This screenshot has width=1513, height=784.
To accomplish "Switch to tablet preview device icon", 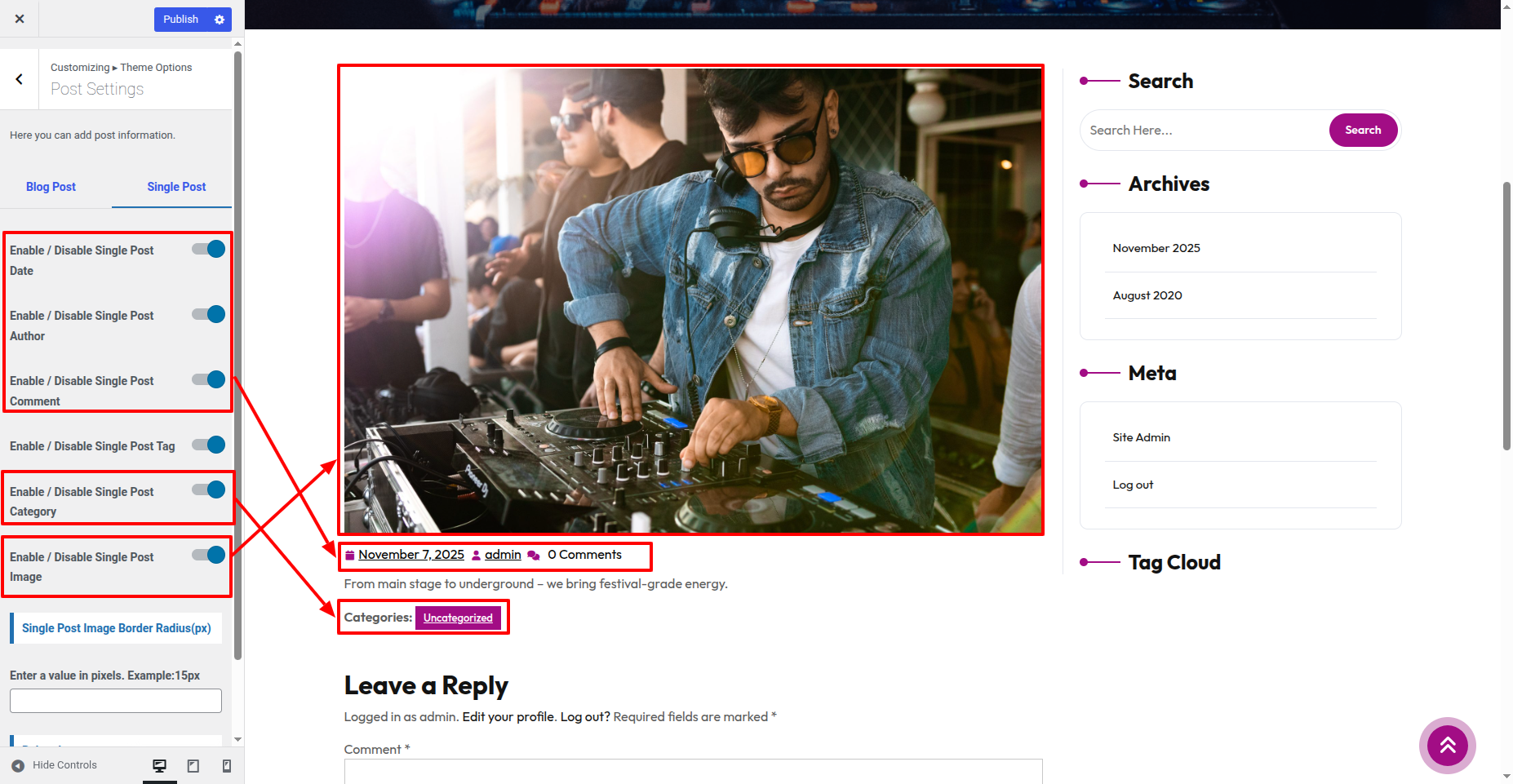I will (x=193, y=765).
